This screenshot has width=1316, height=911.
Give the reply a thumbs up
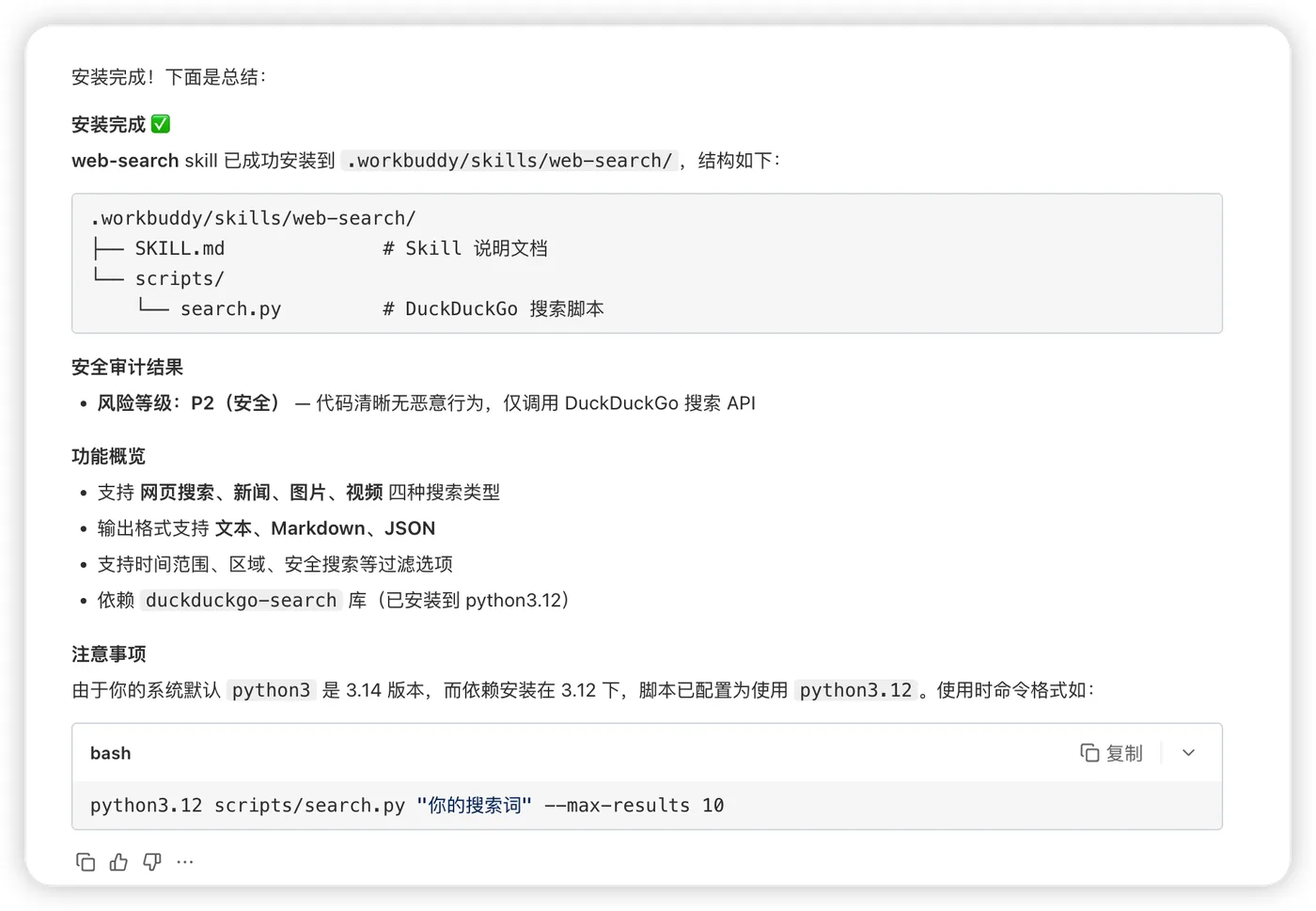click(x=118, y=862)
